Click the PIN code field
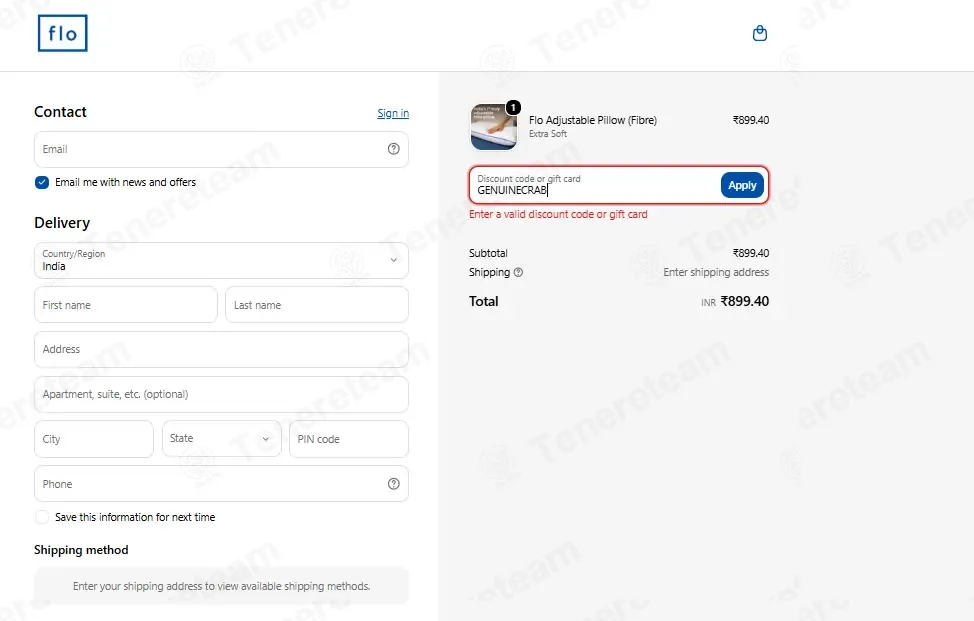This screenshot has height=621, width=974. point(348,439)
